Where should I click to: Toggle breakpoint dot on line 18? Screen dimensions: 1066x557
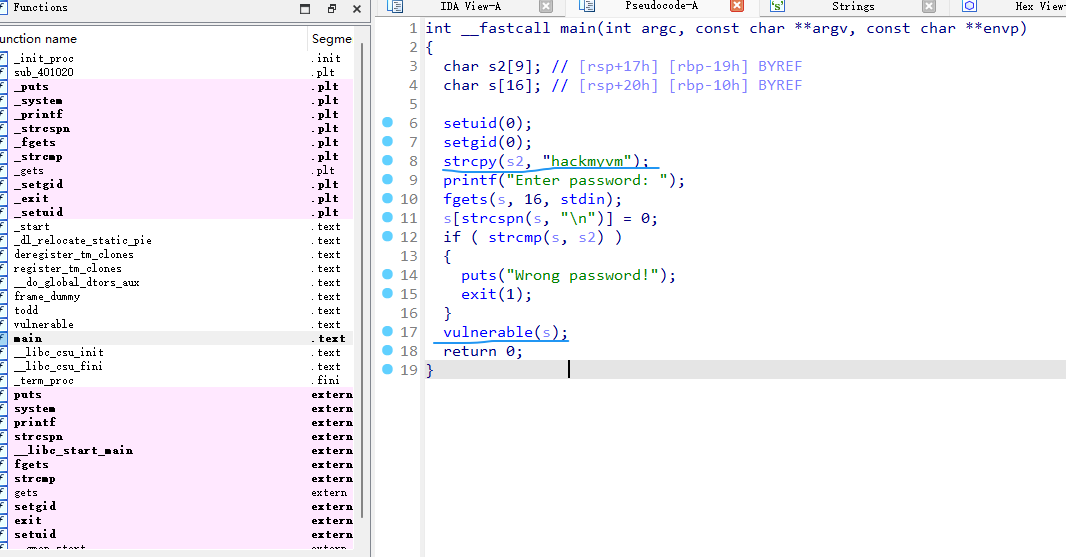[388, 350]
